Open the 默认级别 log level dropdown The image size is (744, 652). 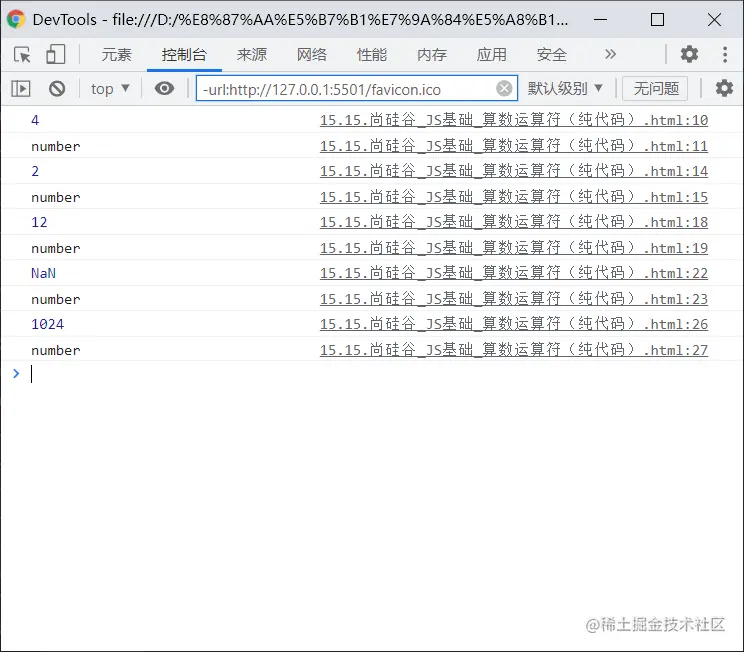(x=565, y=89)
